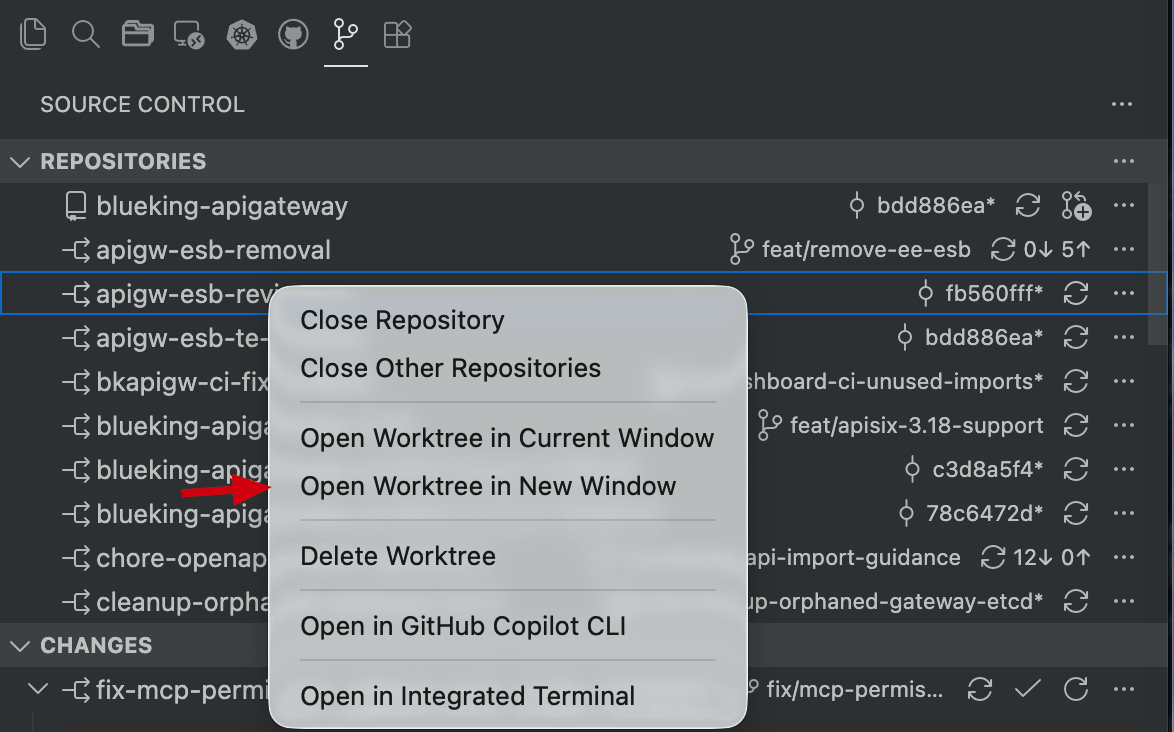Choose Close Other Repositories

pyautogui.click(x=508, y=368)
